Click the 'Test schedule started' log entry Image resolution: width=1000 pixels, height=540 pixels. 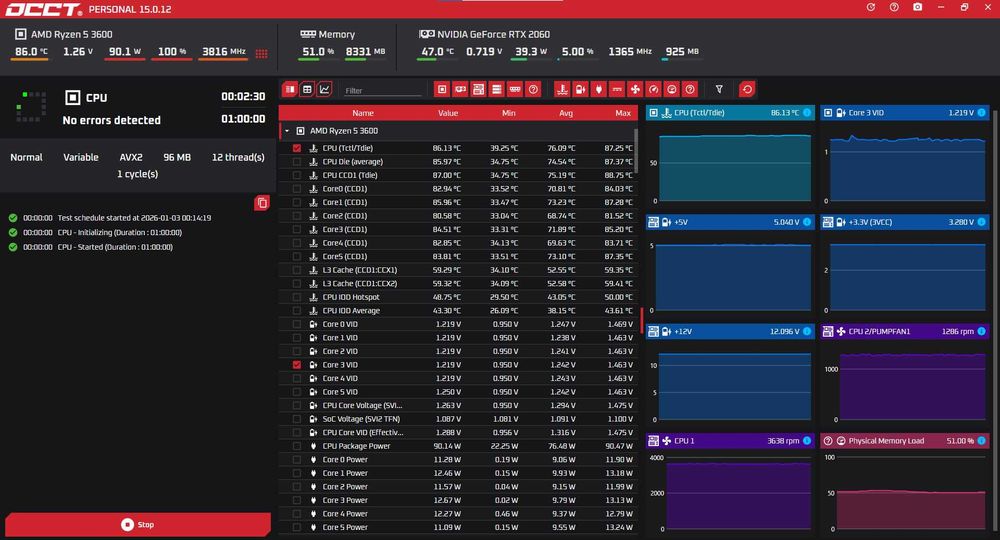[109, 218]
